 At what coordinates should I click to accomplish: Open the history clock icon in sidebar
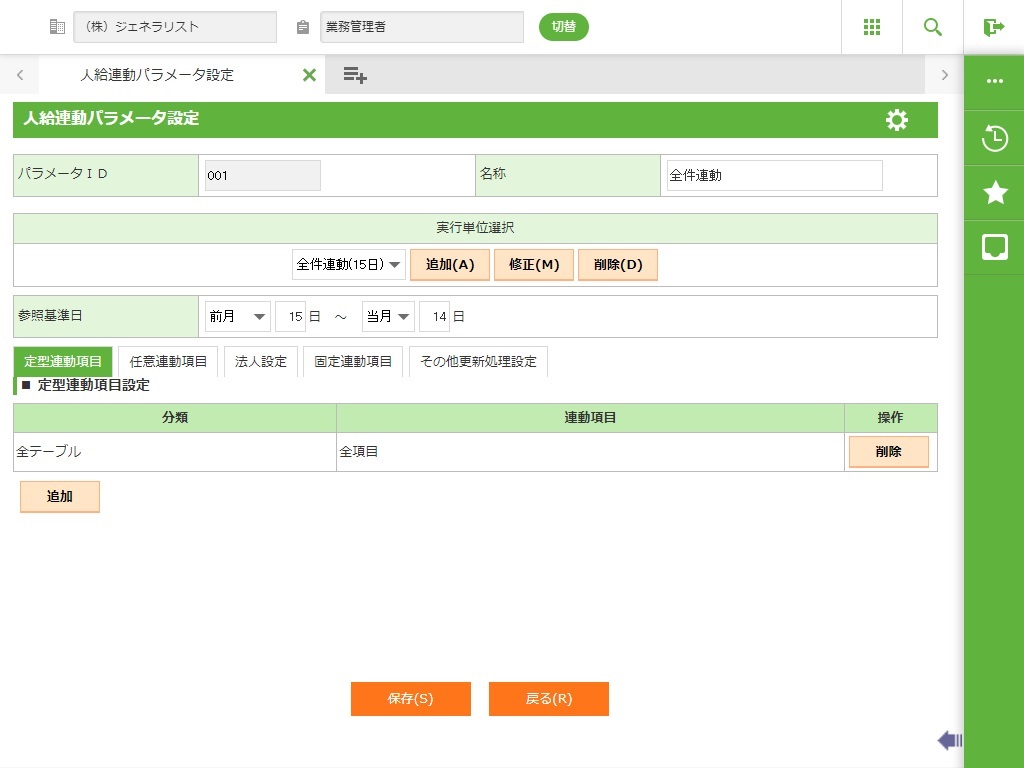(x=995, y=138)
